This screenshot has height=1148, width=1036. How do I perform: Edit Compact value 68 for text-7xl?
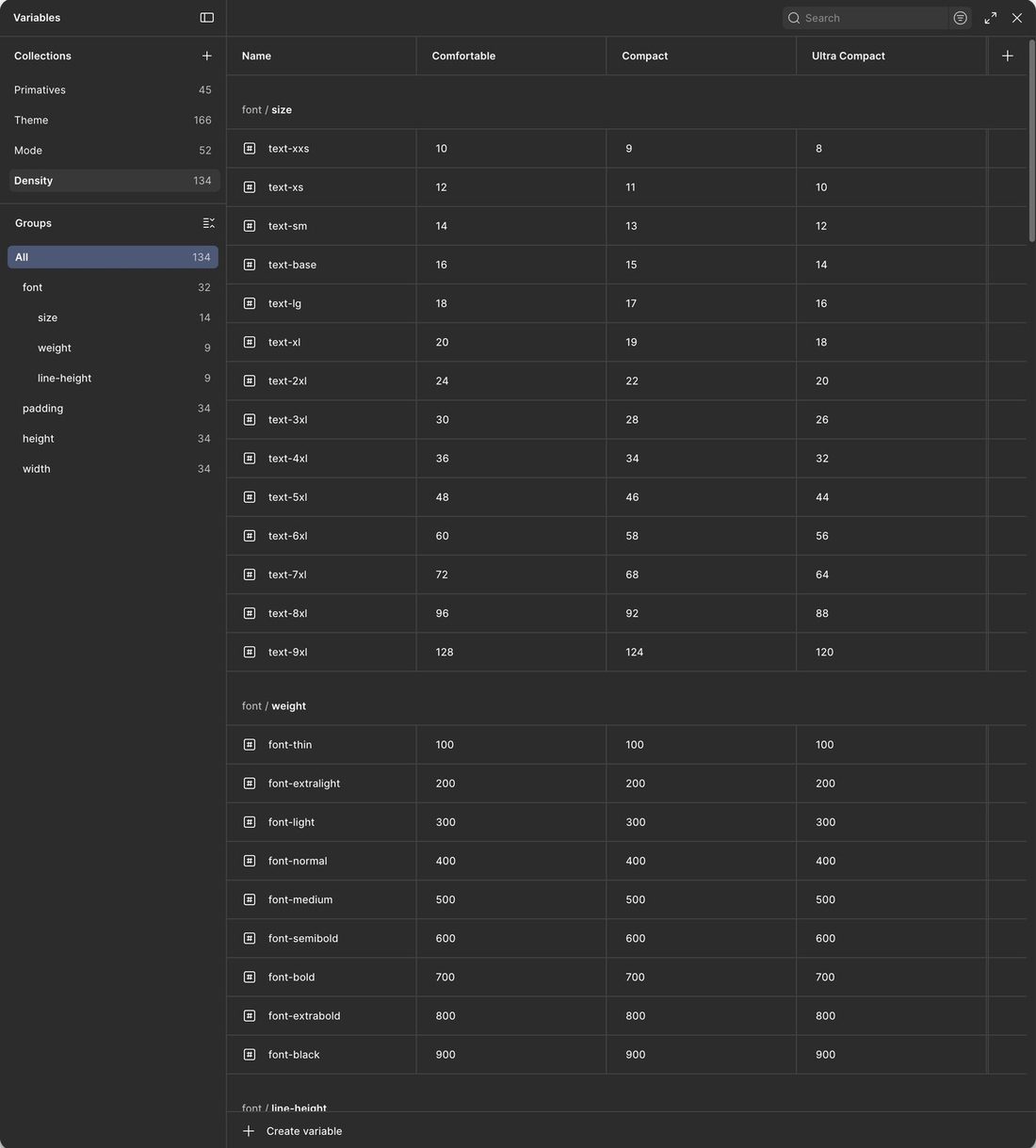(702, 574)
